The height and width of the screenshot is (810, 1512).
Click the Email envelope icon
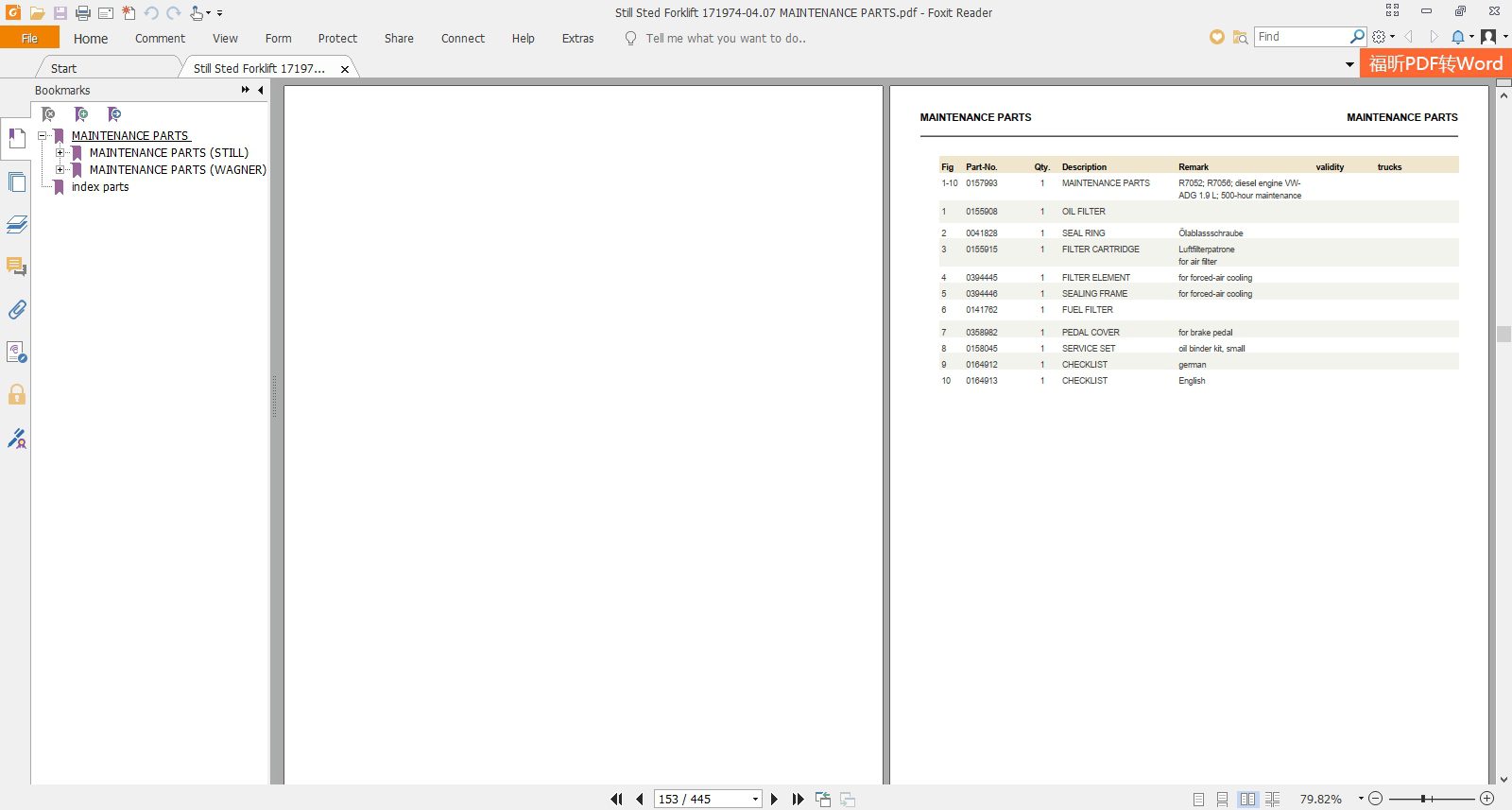coord(106,13)
